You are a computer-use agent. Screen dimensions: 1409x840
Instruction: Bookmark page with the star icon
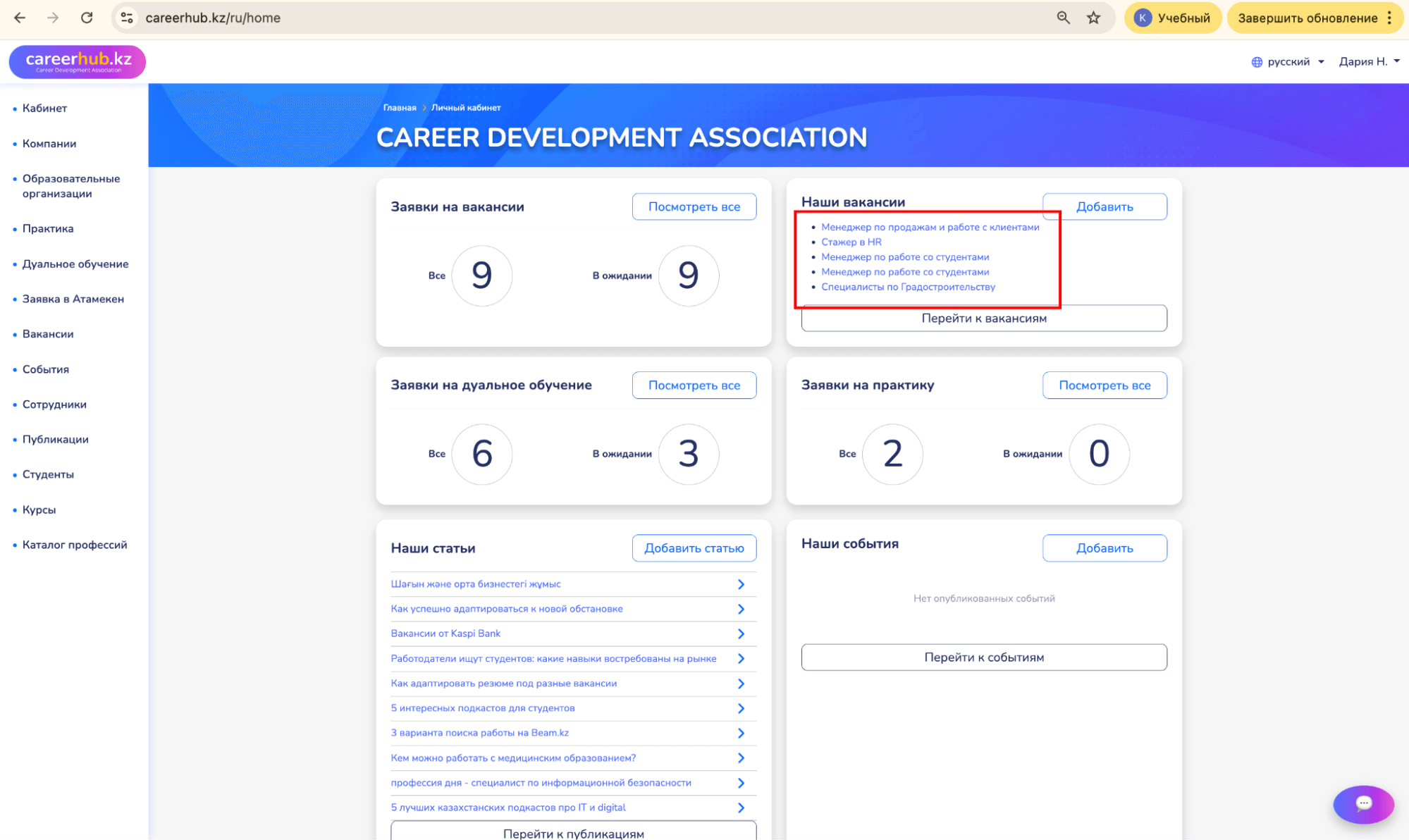[x=1093, y=18]
